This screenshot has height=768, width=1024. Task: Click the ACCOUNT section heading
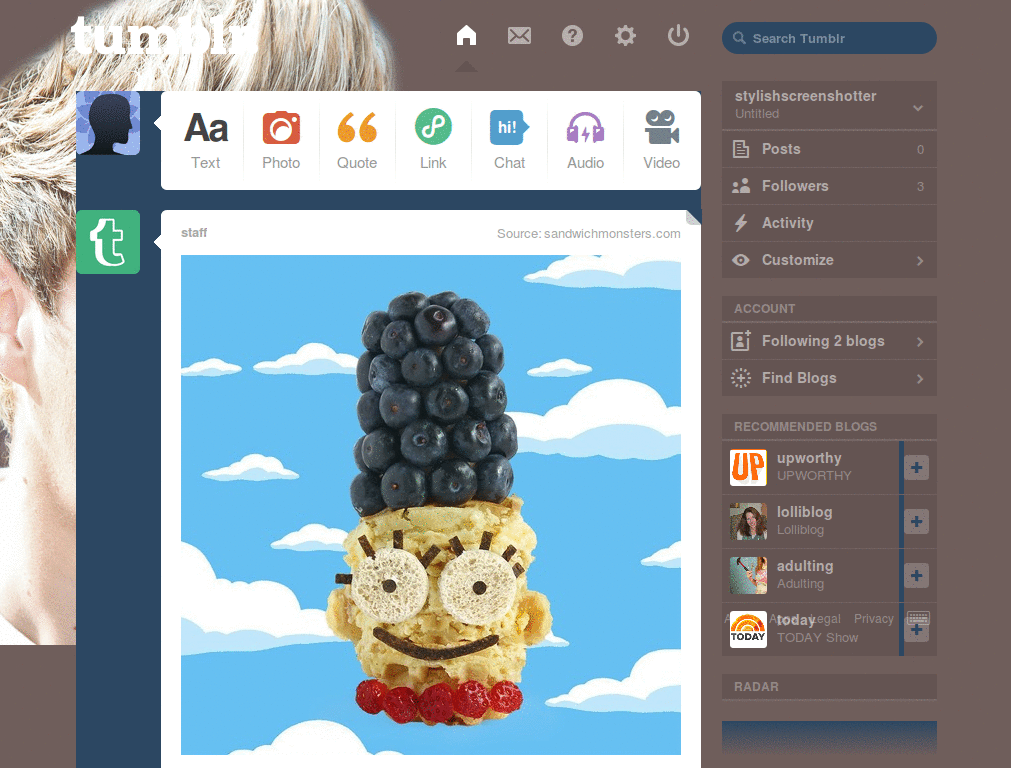[x=765, y=309]
